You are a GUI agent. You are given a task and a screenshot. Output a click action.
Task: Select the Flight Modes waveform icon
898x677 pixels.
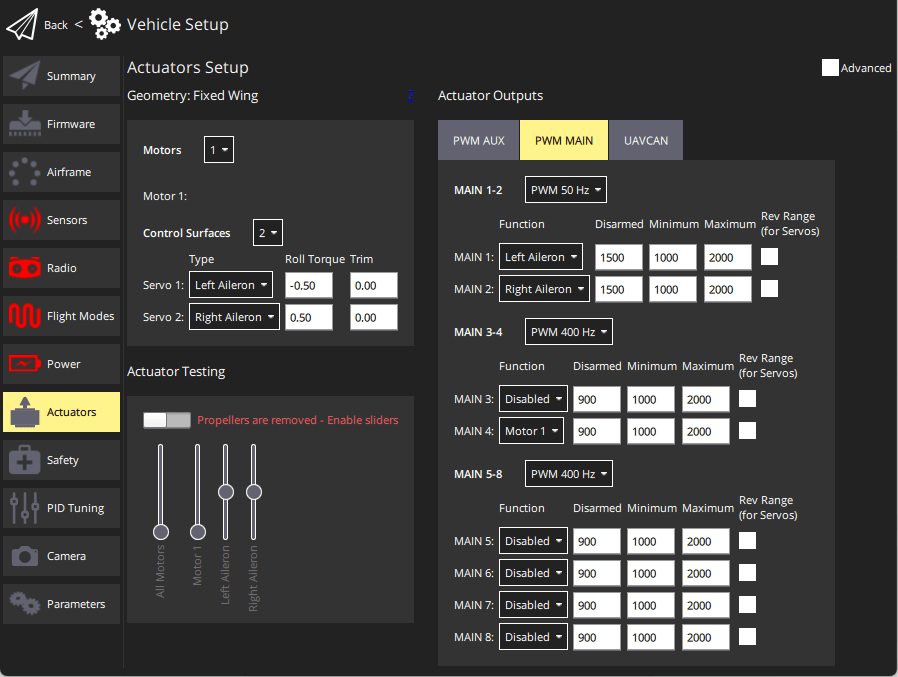coord(24,316)
